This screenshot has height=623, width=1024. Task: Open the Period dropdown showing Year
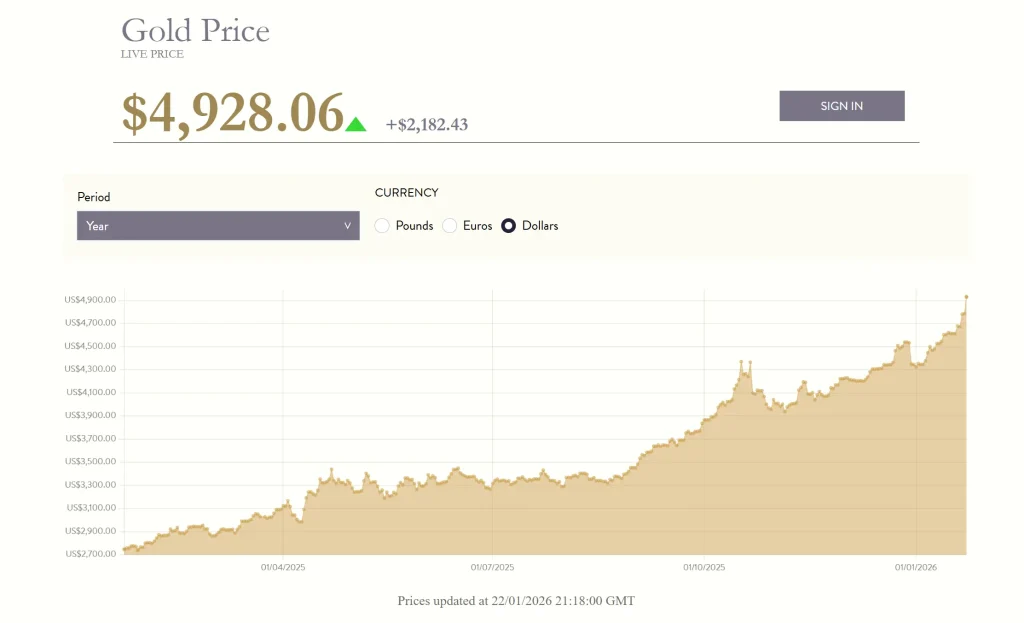click(218, 225)
